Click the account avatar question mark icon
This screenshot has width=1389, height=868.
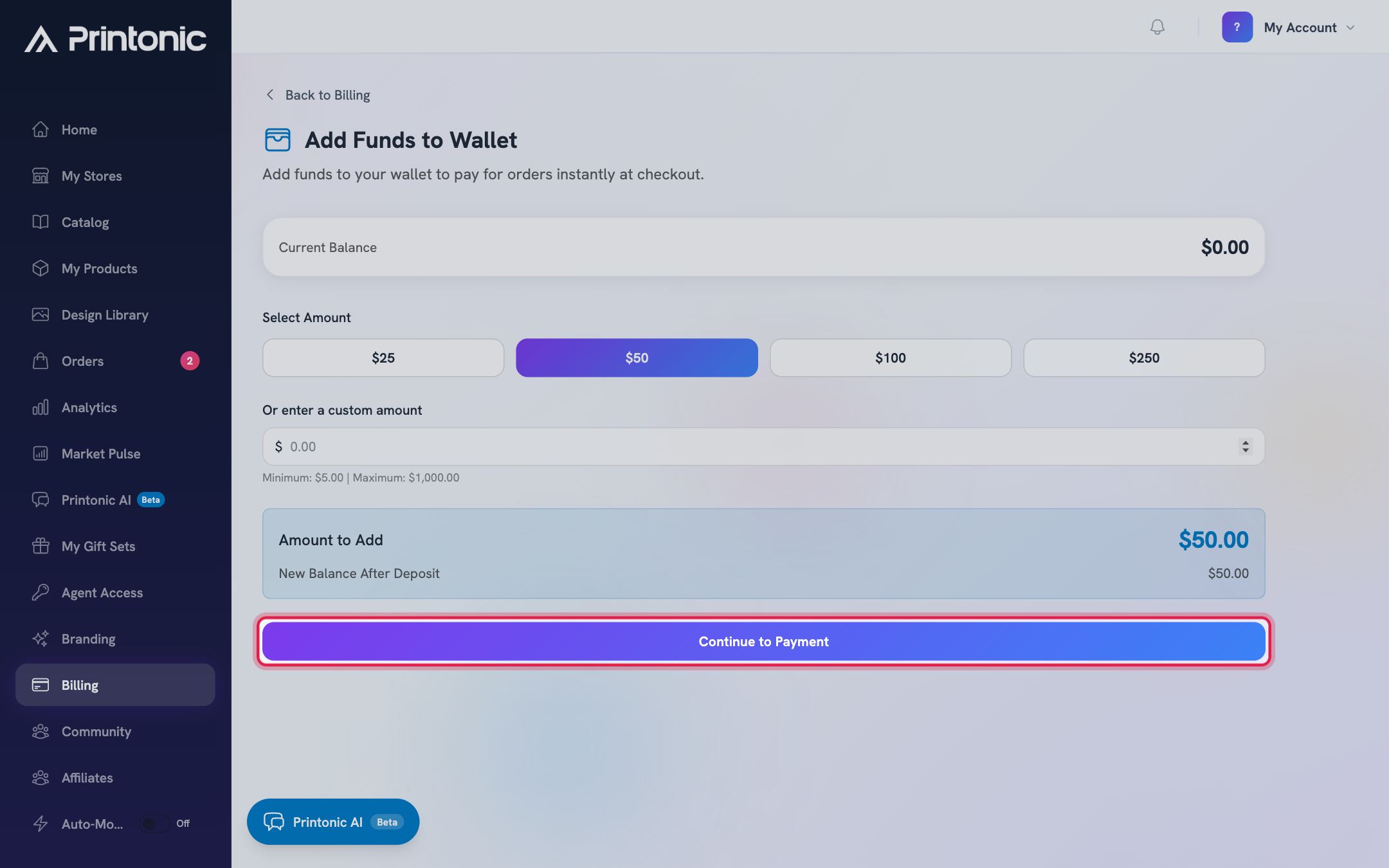coord(1237,27)
